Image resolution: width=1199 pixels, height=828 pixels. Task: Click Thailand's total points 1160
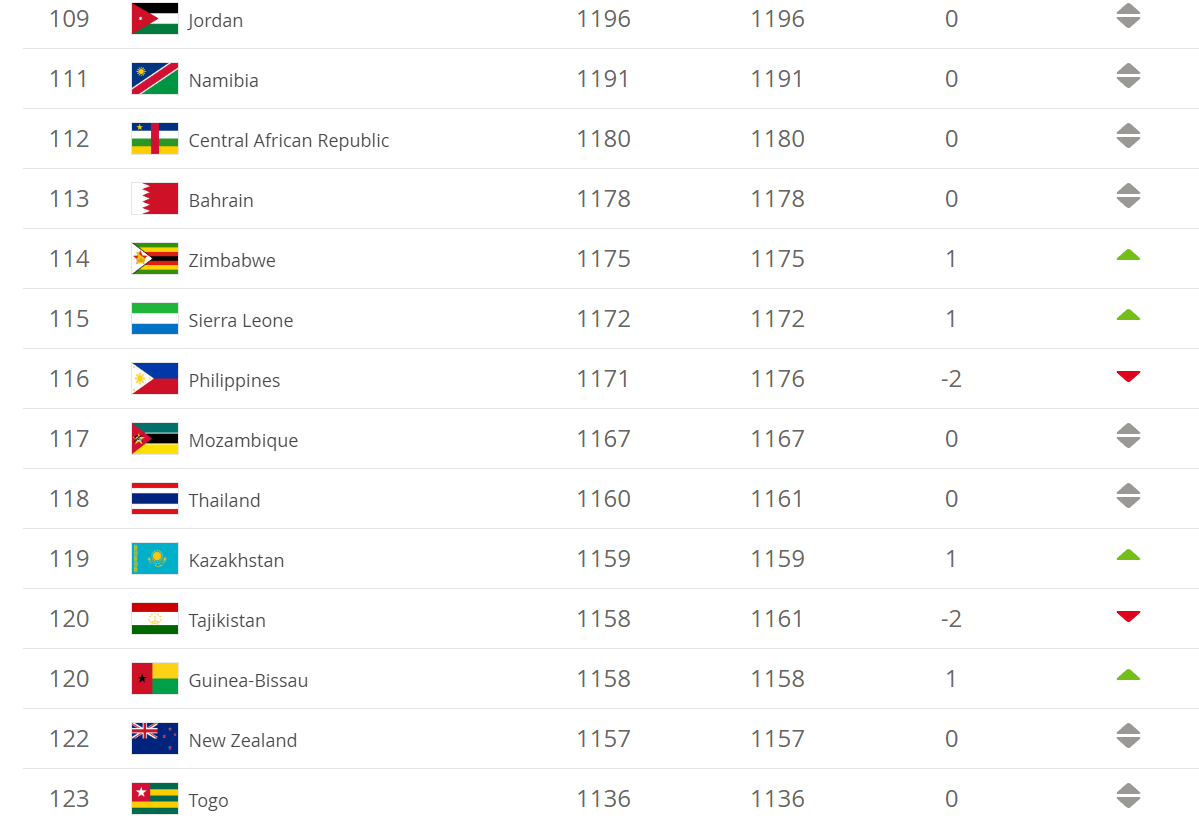click(x=603, y=499)
